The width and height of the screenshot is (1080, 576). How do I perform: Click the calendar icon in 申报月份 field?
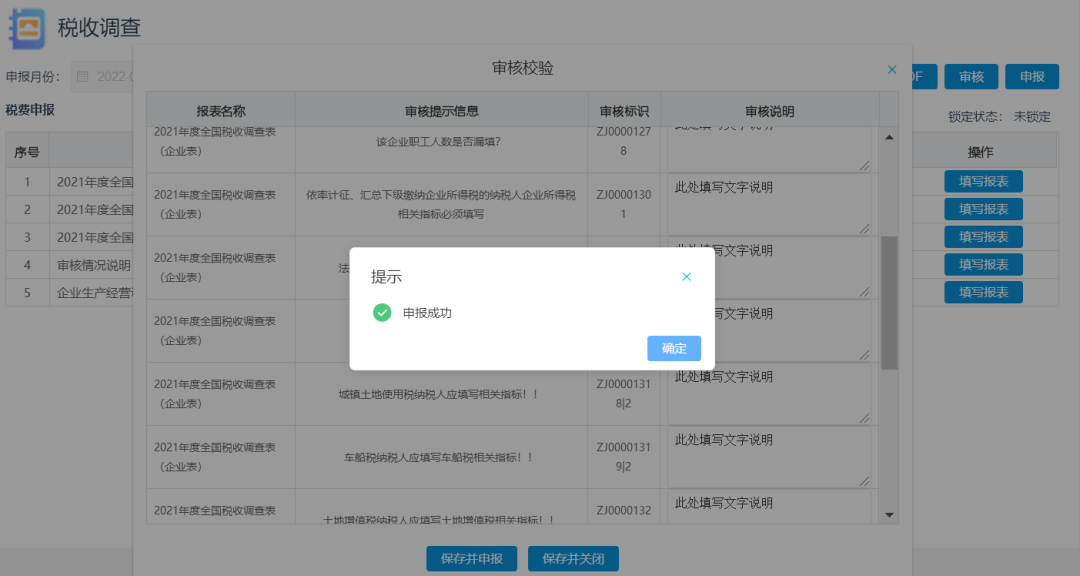click(x=83, y=77)
